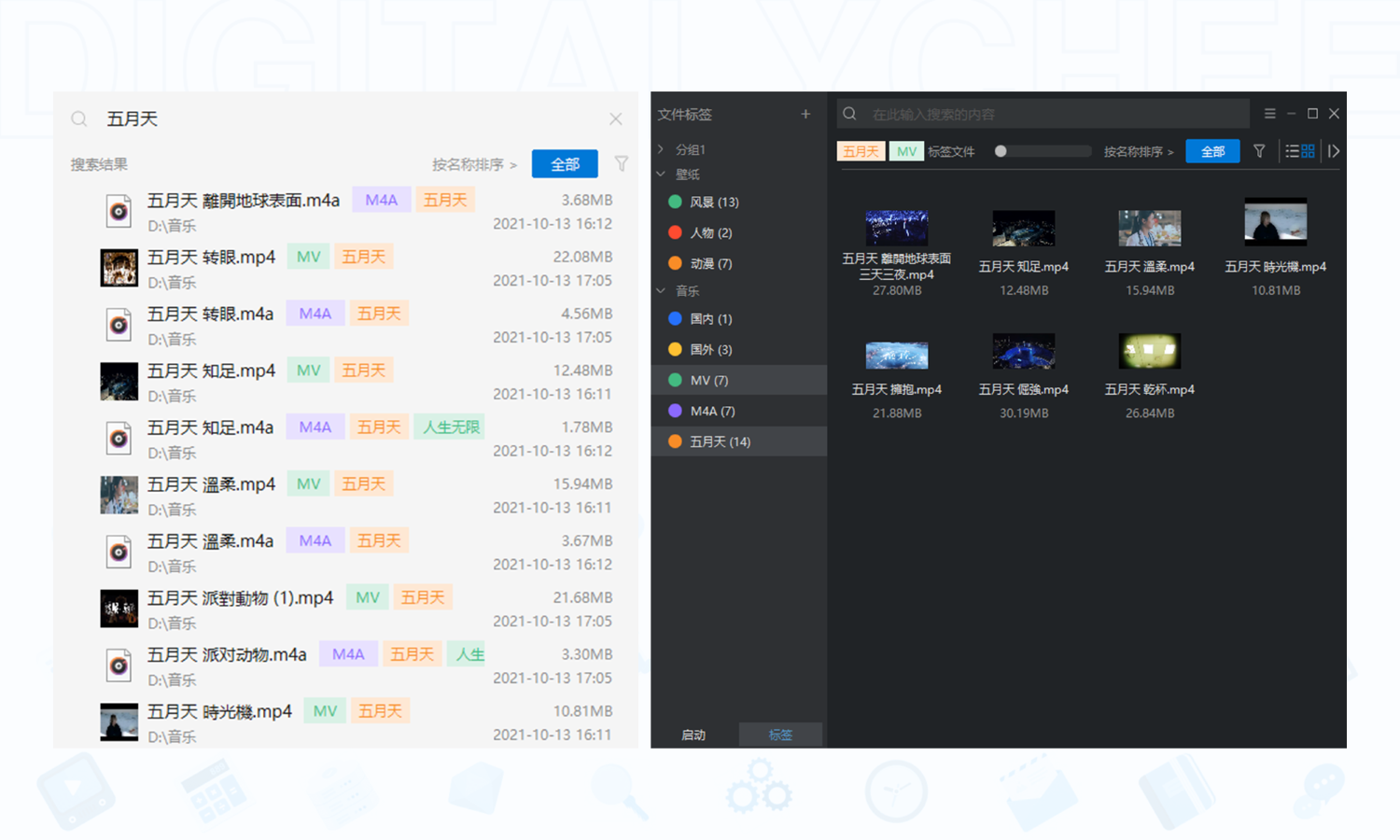Click the search icon in dark window
Image resolution: width=1400 pixels, height=840 pixels.
tap(849, 114)
